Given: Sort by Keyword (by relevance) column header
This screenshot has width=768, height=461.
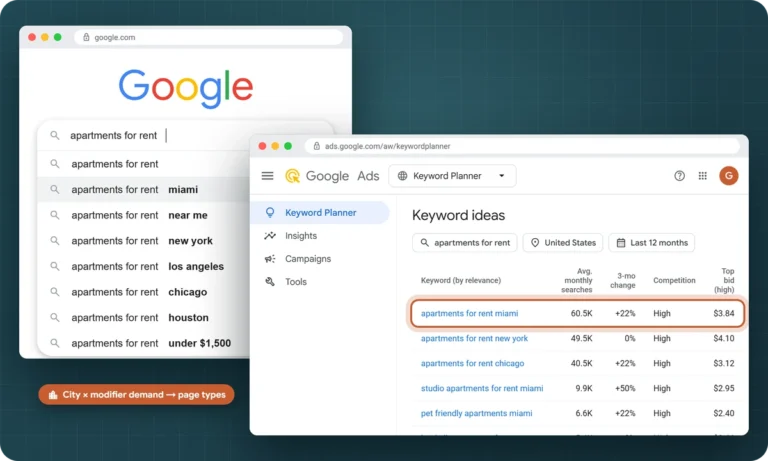Looking at the screenshot, I should [x=460, y=280].
